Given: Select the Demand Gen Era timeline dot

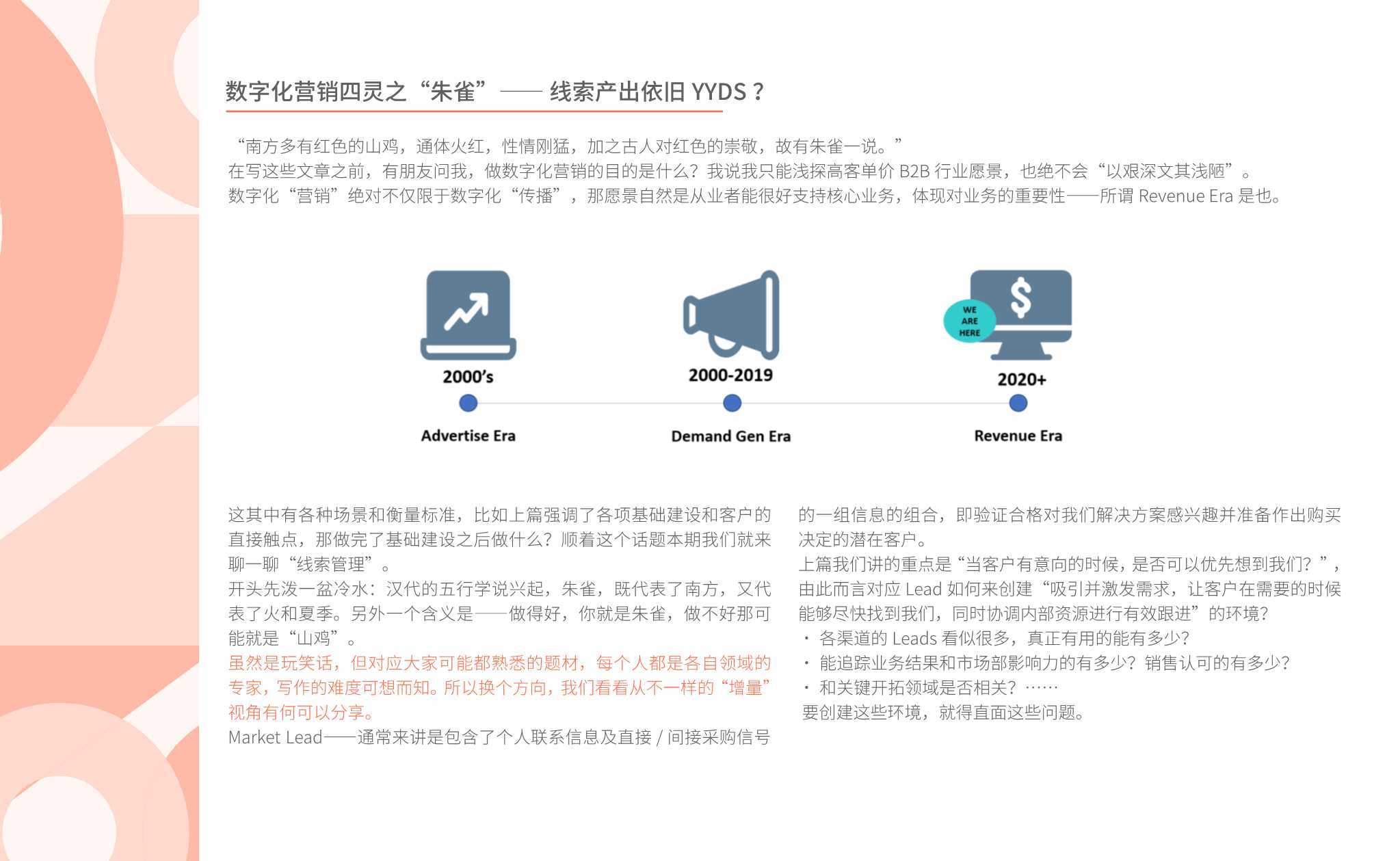Looking at the screenshot, I should pyautogui.click(x=732, y=403).
